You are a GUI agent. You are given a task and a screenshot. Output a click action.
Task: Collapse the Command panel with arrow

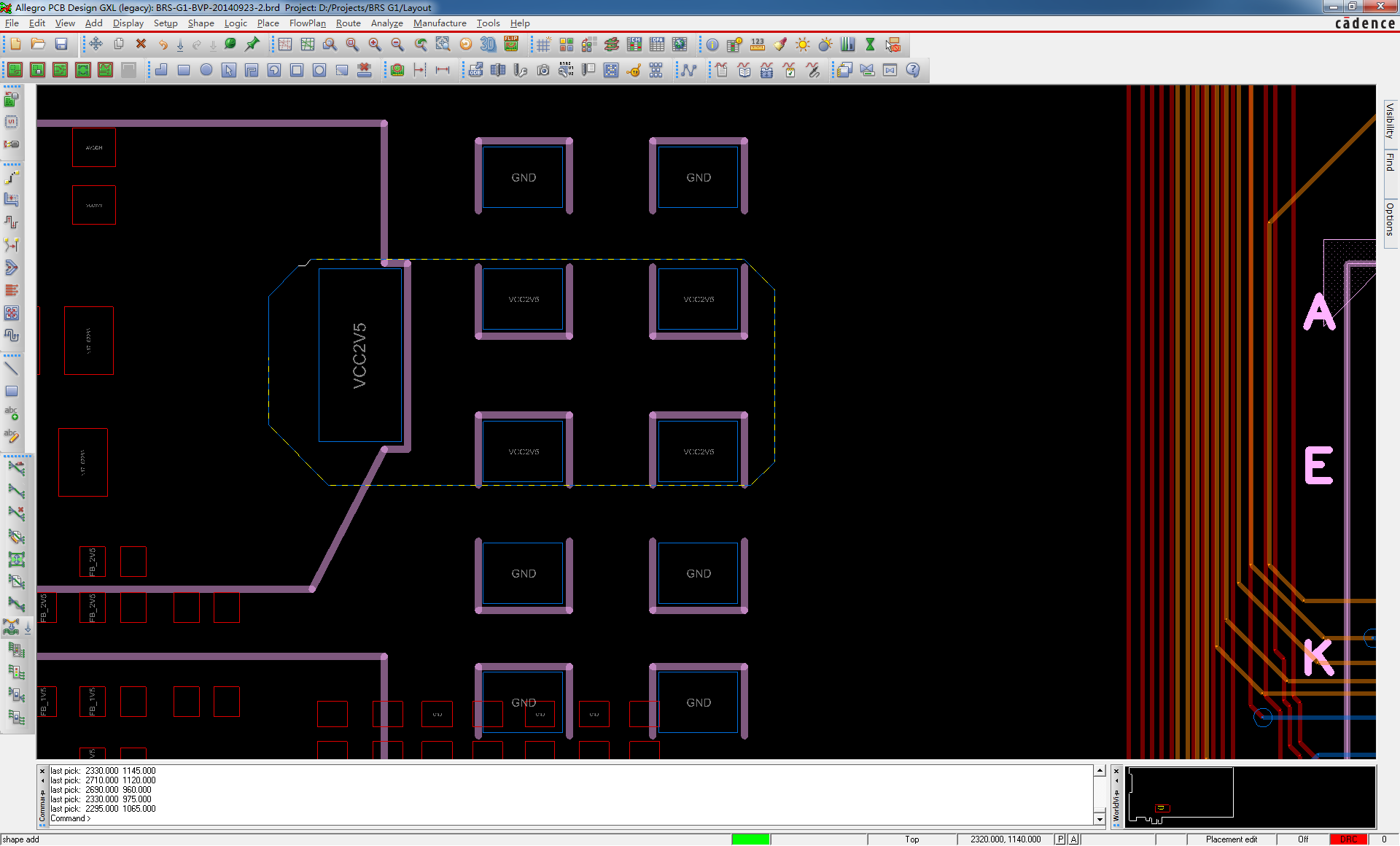pyautogui.click(x=42, y=781)
